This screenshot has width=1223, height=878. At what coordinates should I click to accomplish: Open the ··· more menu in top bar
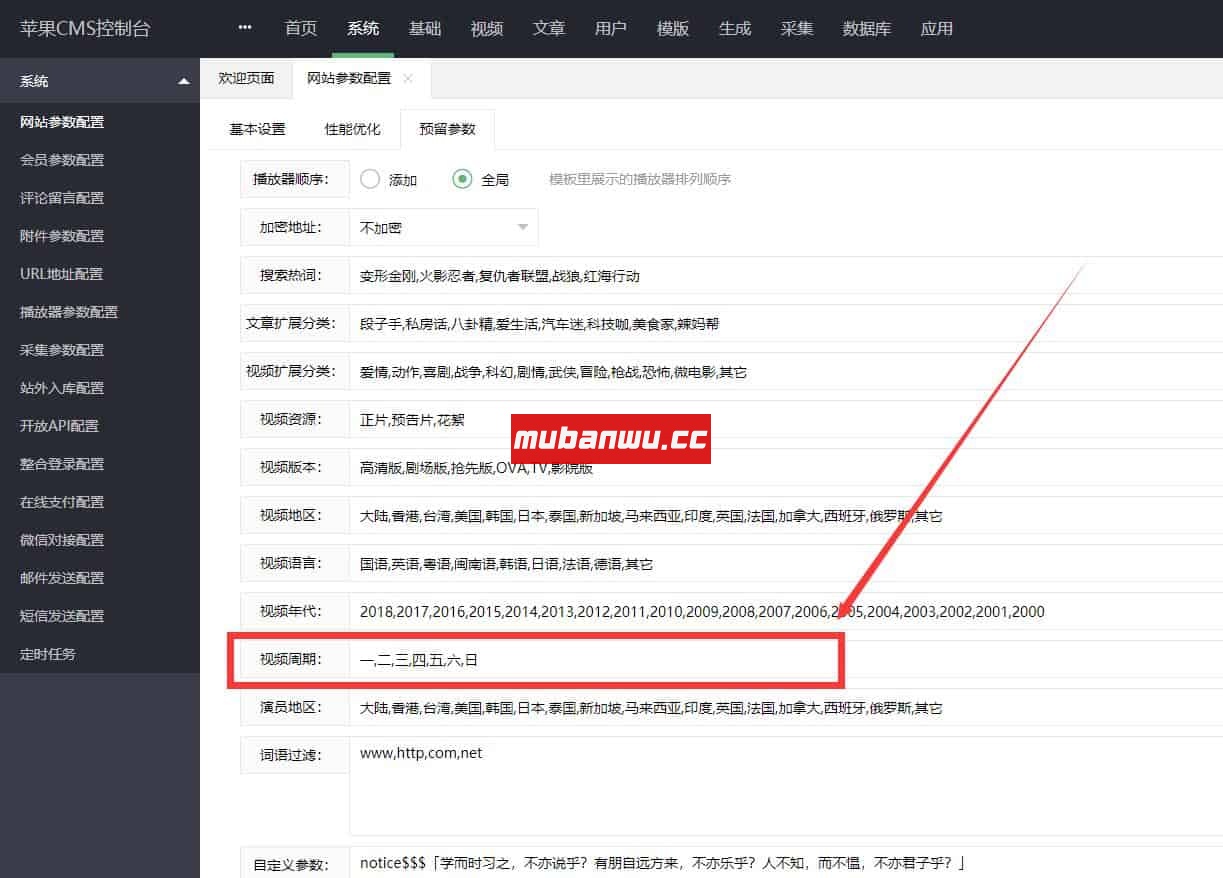coord(245,28)
